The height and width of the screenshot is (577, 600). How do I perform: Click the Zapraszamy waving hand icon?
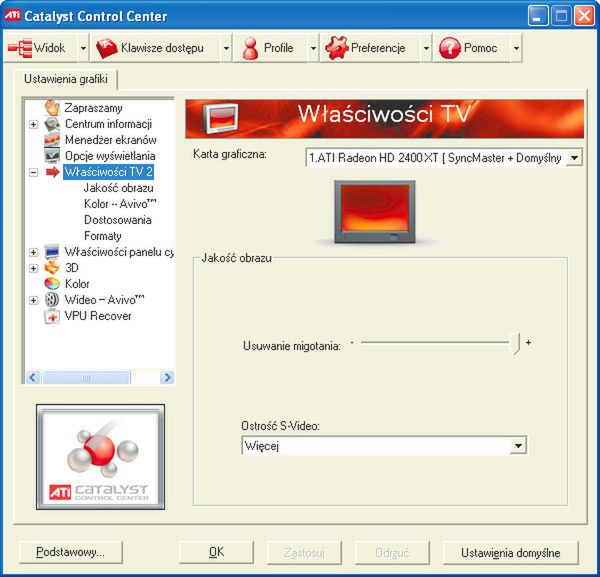52,108
